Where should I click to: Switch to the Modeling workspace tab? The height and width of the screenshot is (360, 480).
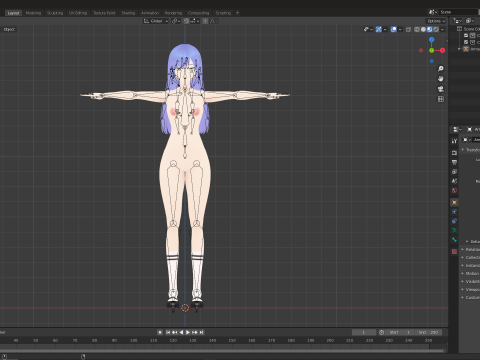[x=33, y=13]
